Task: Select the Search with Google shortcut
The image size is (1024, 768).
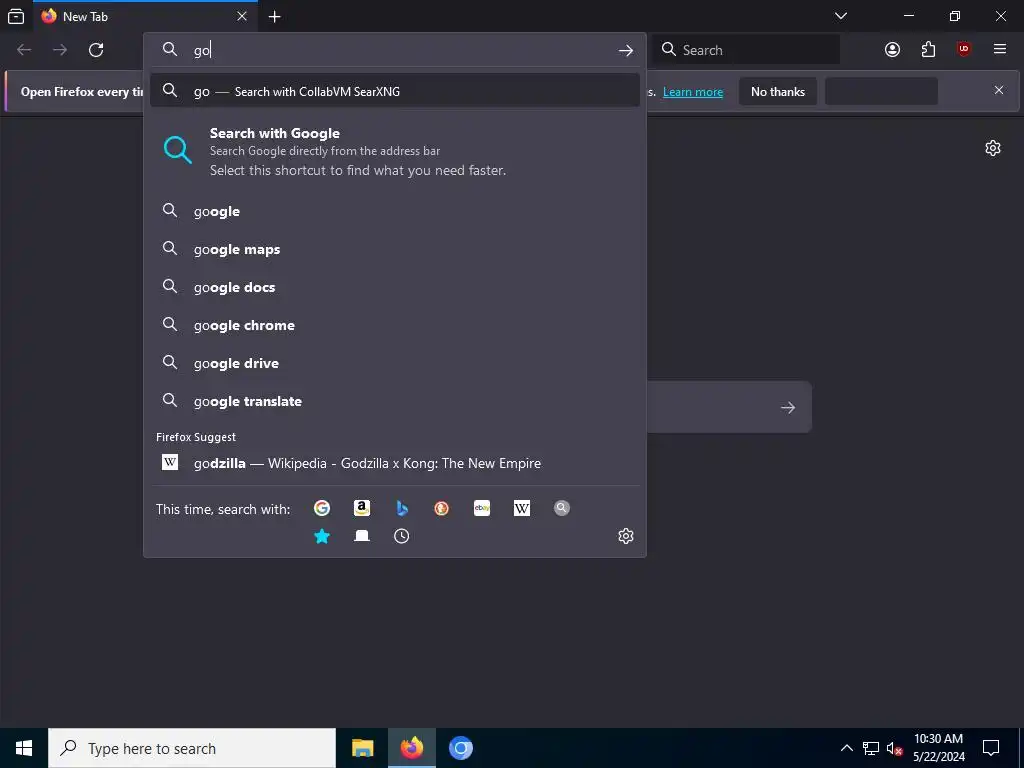Action: (394, 151)
